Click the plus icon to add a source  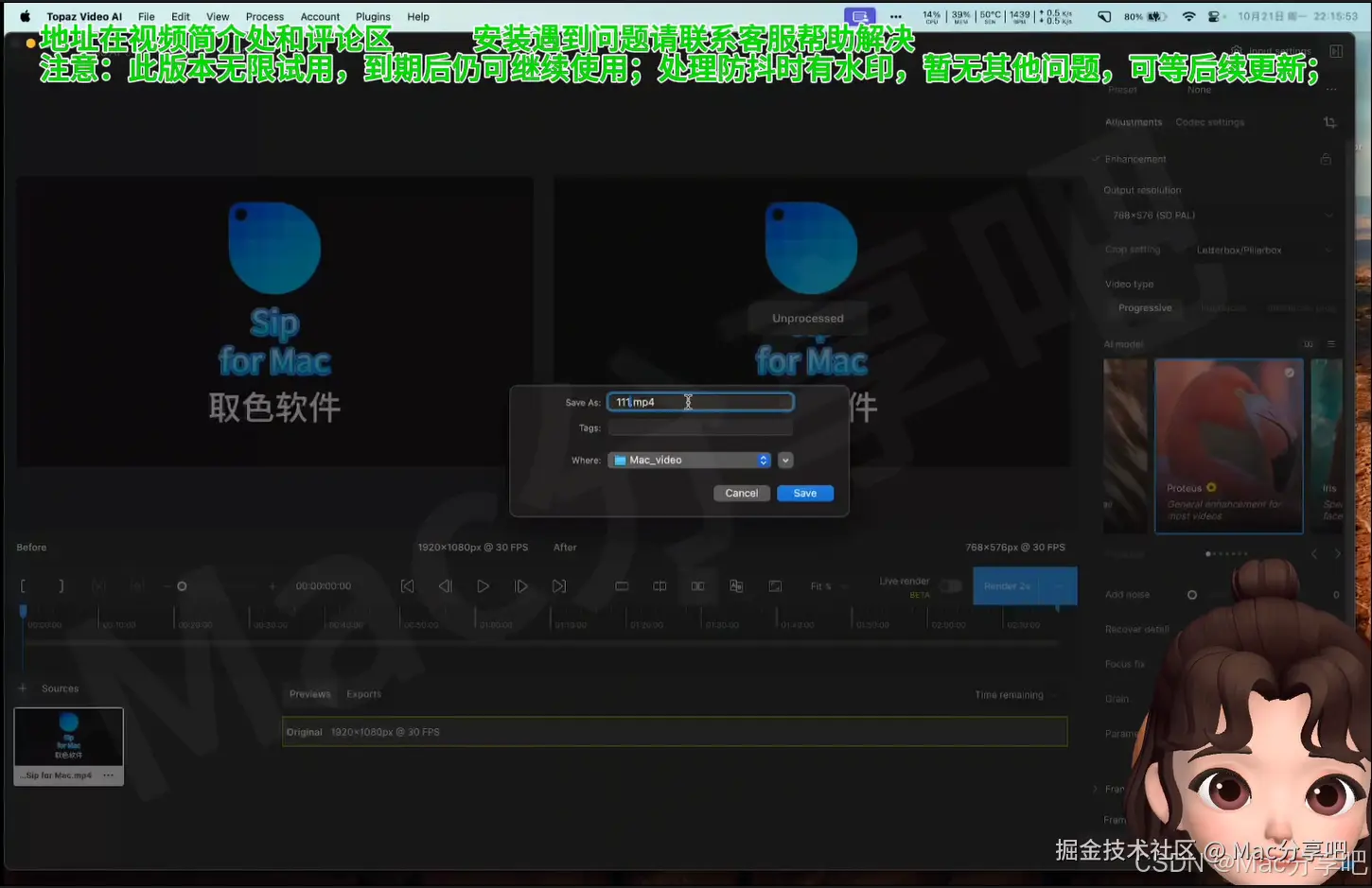coord(22,688)
